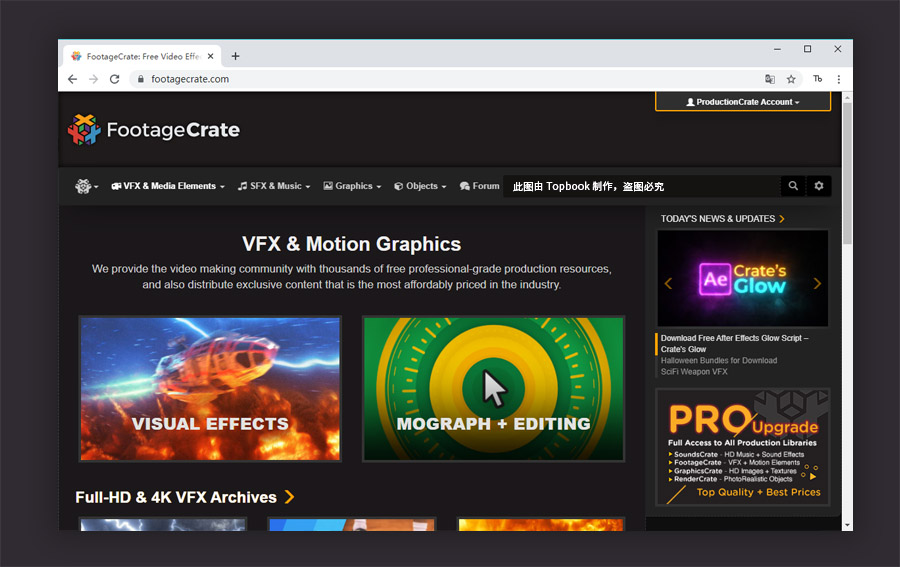
Task: Show previous news slide arrow
Action: click(668, 284)
